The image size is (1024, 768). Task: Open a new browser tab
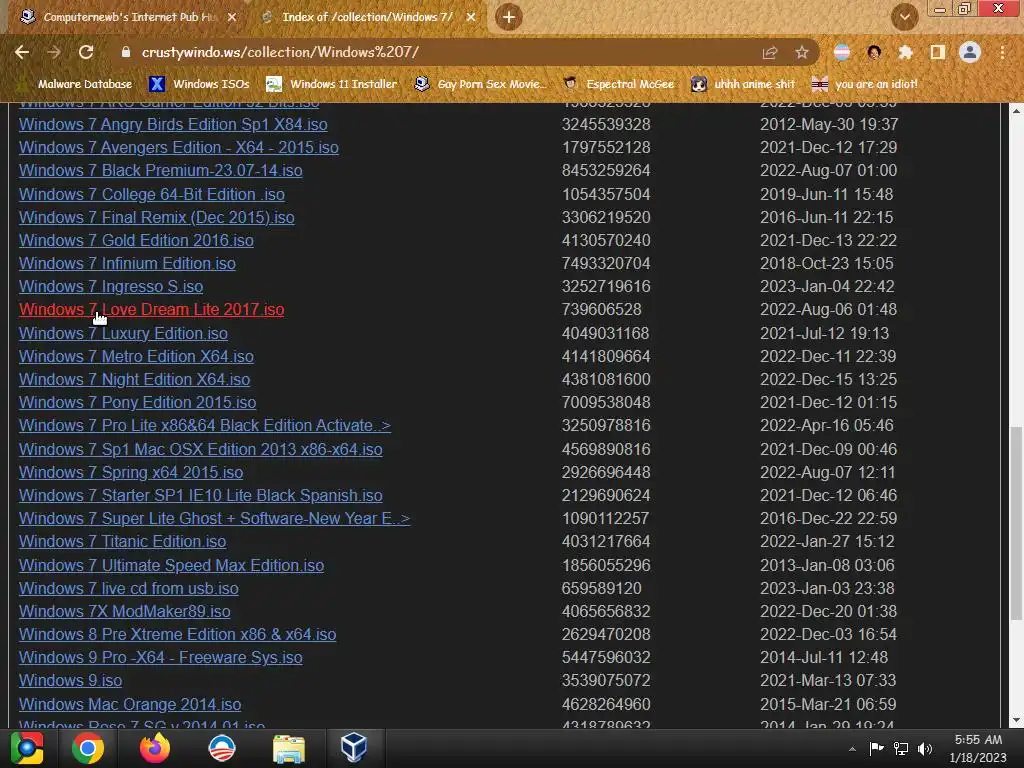509,17
